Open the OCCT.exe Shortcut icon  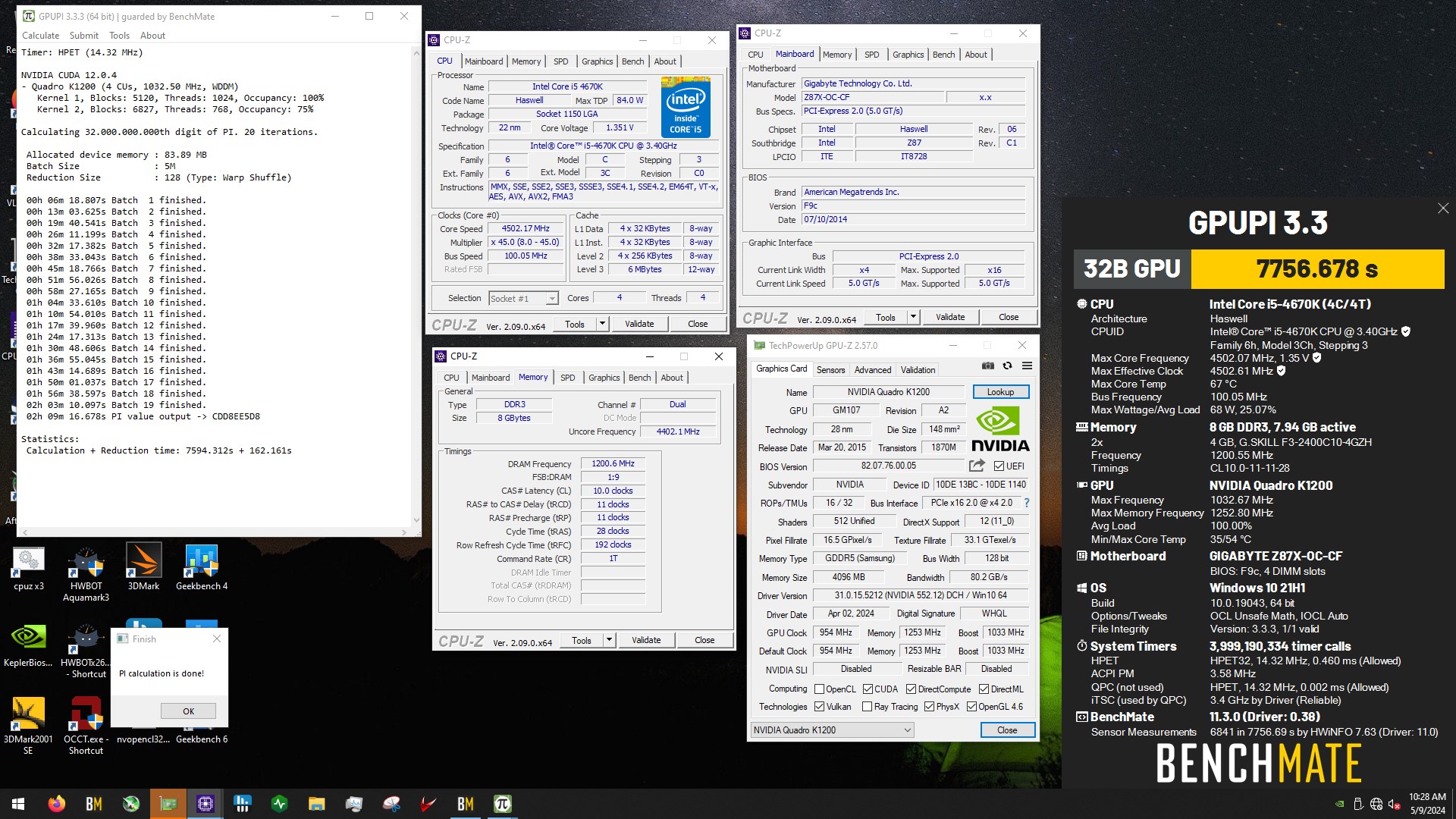point(86,726)
